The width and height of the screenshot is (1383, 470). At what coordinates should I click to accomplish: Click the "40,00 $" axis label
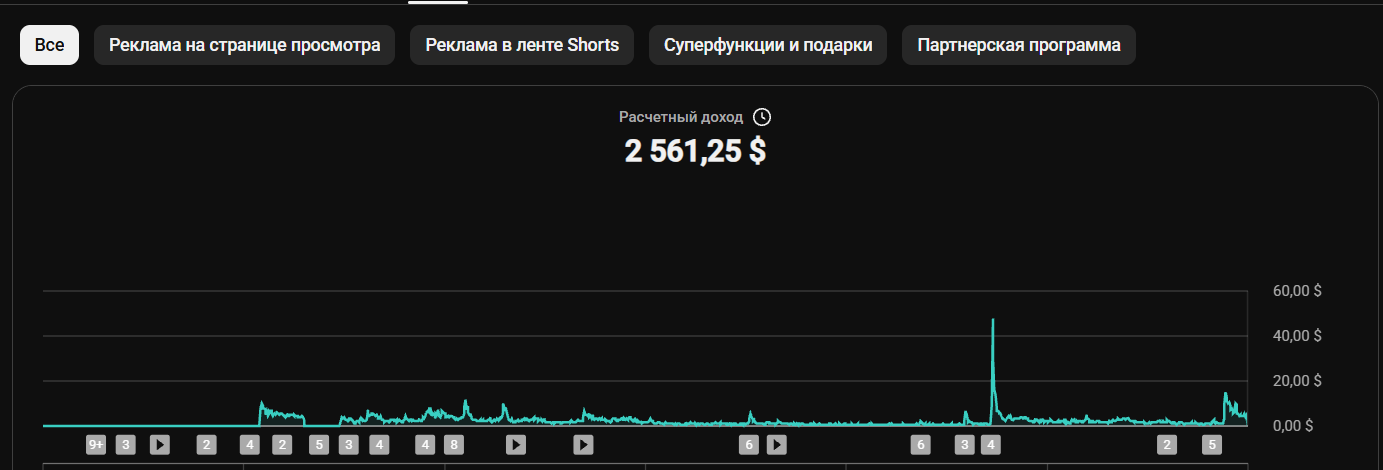coord(1298,335)
